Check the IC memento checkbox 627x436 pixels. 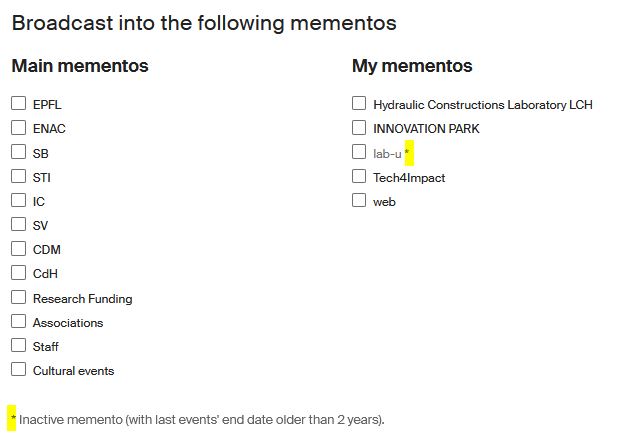(x=18, y=200)
